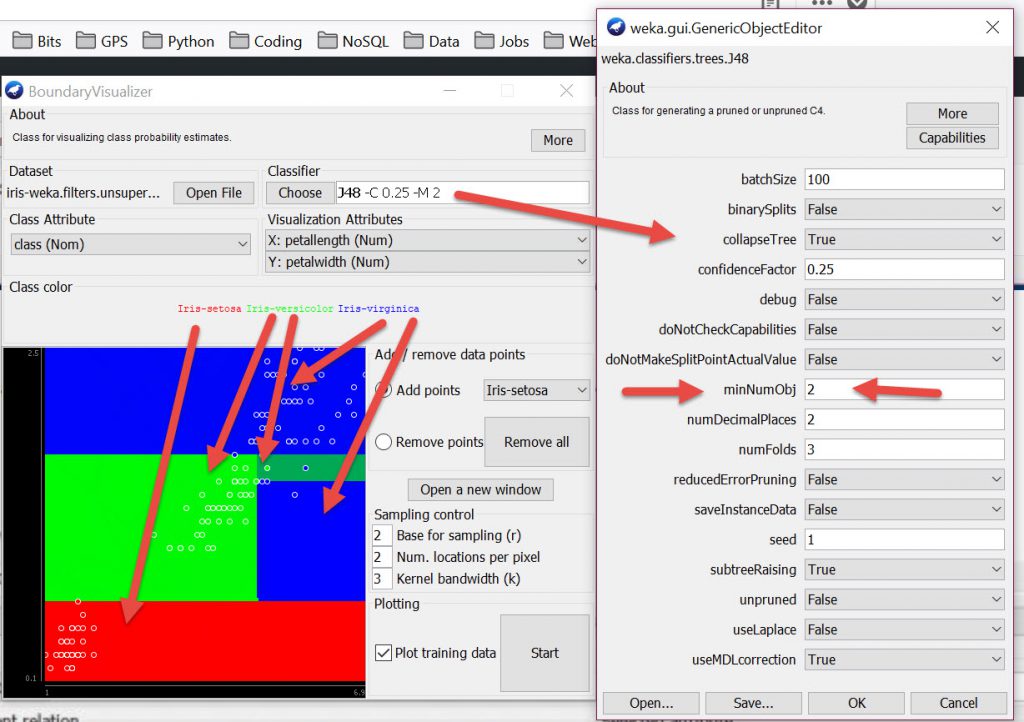Select the Add points radio button
Image resolution: width=1024 pixels, height=722 pixels.
point(383,390)
